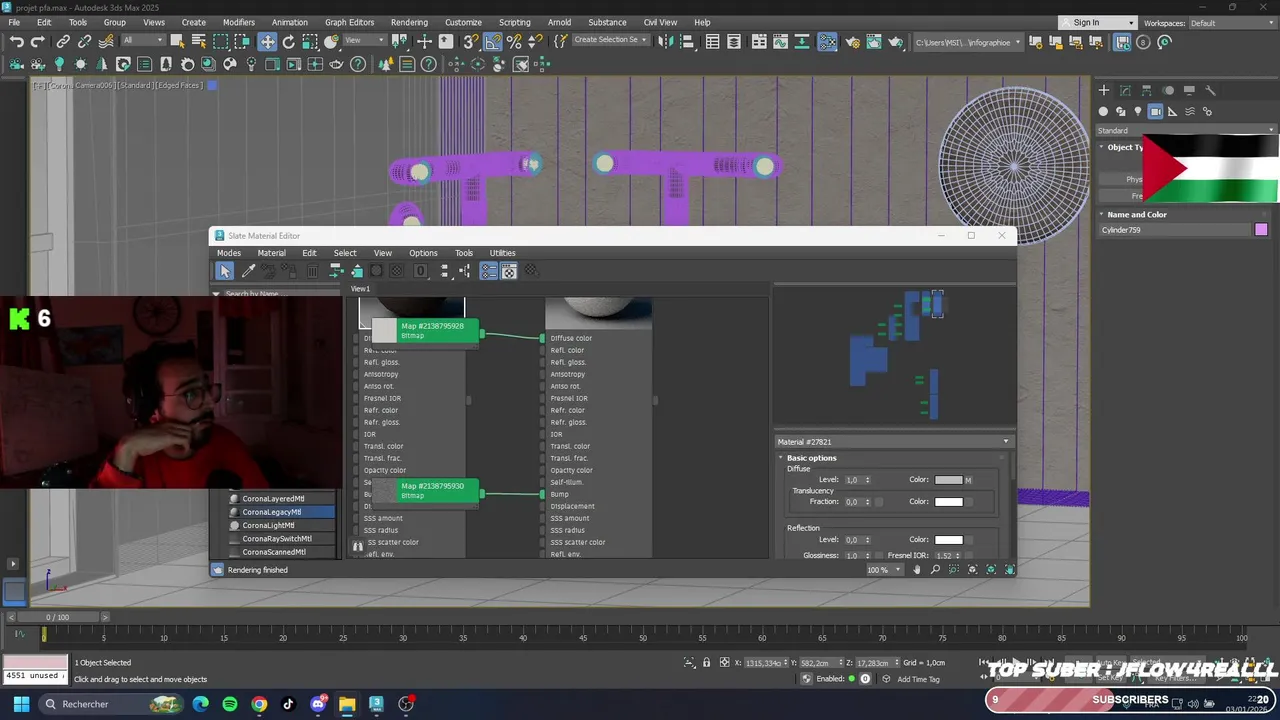The height and width of the screenshot is (720, 1280).
Task: Click the Sign In button
Action: click(x=1100, y=22)
